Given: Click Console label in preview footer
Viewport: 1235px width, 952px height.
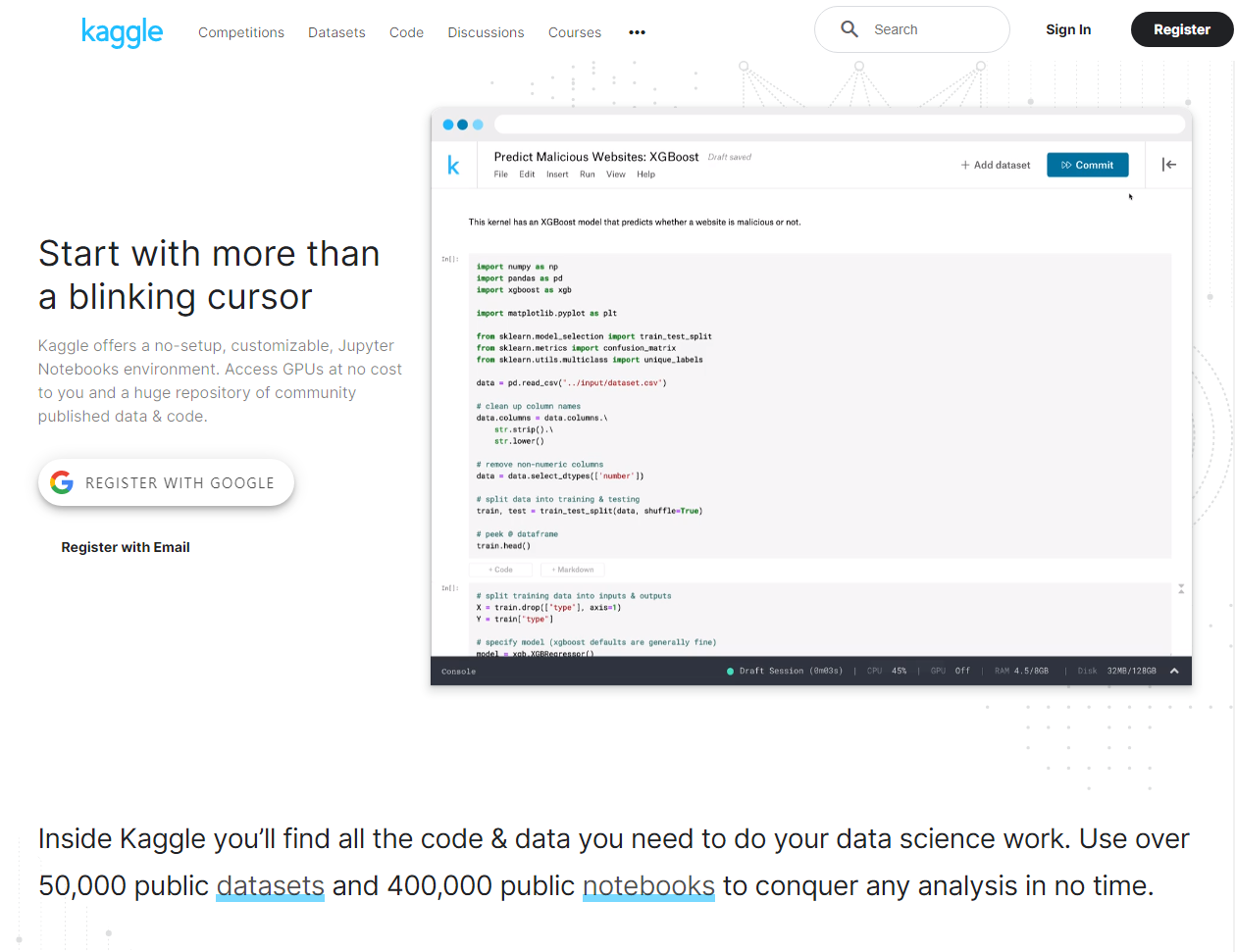Looking at the screenshot, I should (458, 672).
